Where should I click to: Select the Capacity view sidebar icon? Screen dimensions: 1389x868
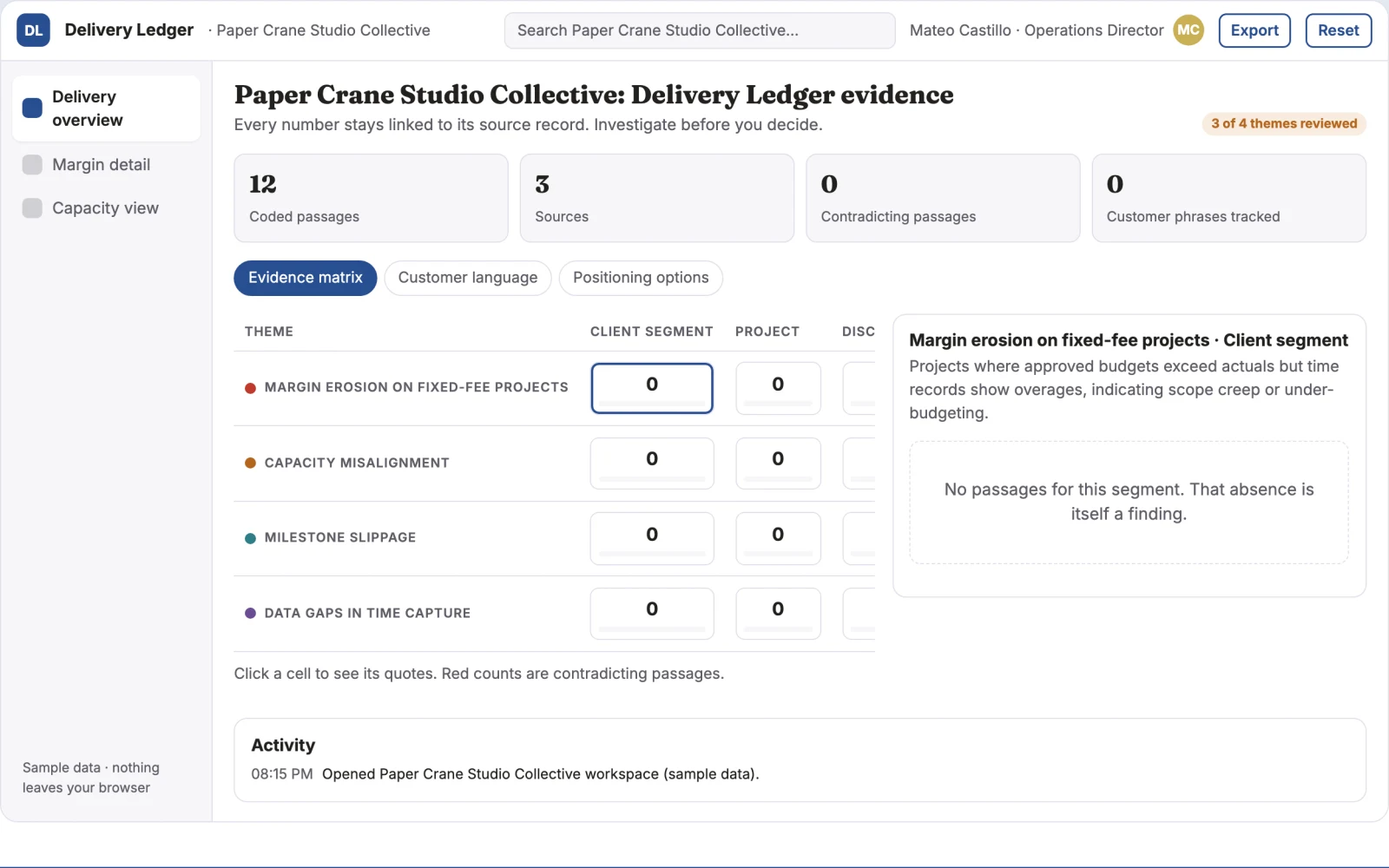(x=32, y=208)
